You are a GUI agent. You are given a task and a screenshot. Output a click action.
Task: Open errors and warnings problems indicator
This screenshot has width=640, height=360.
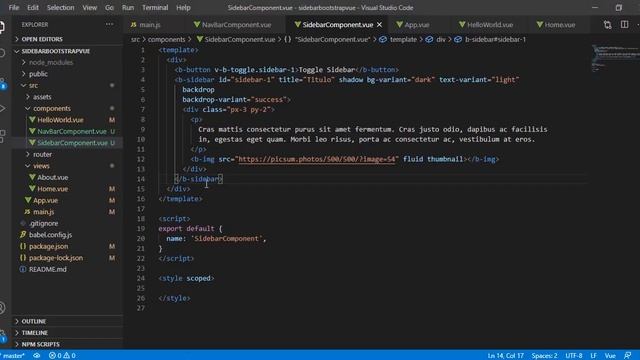pos(62,356)
